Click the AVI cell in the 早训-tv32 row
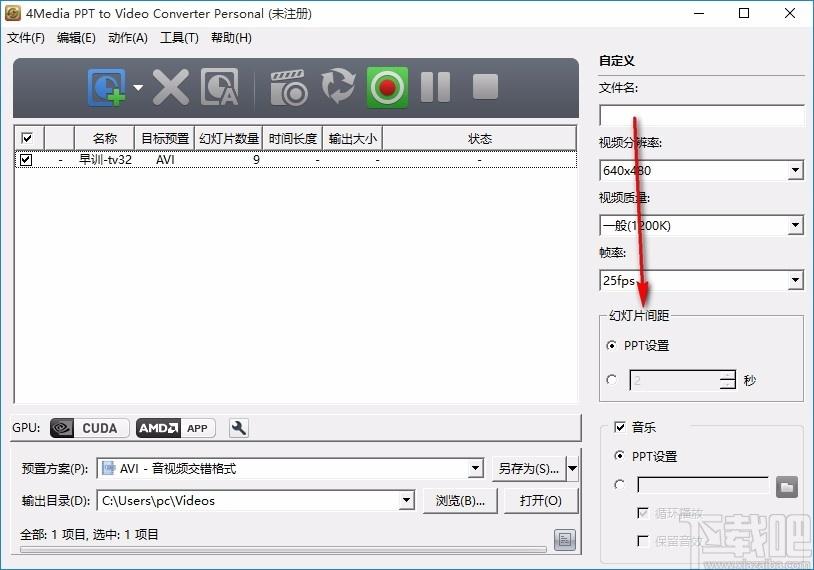Image resolution: width=814 pixels, height=570 pixels. 165,159
